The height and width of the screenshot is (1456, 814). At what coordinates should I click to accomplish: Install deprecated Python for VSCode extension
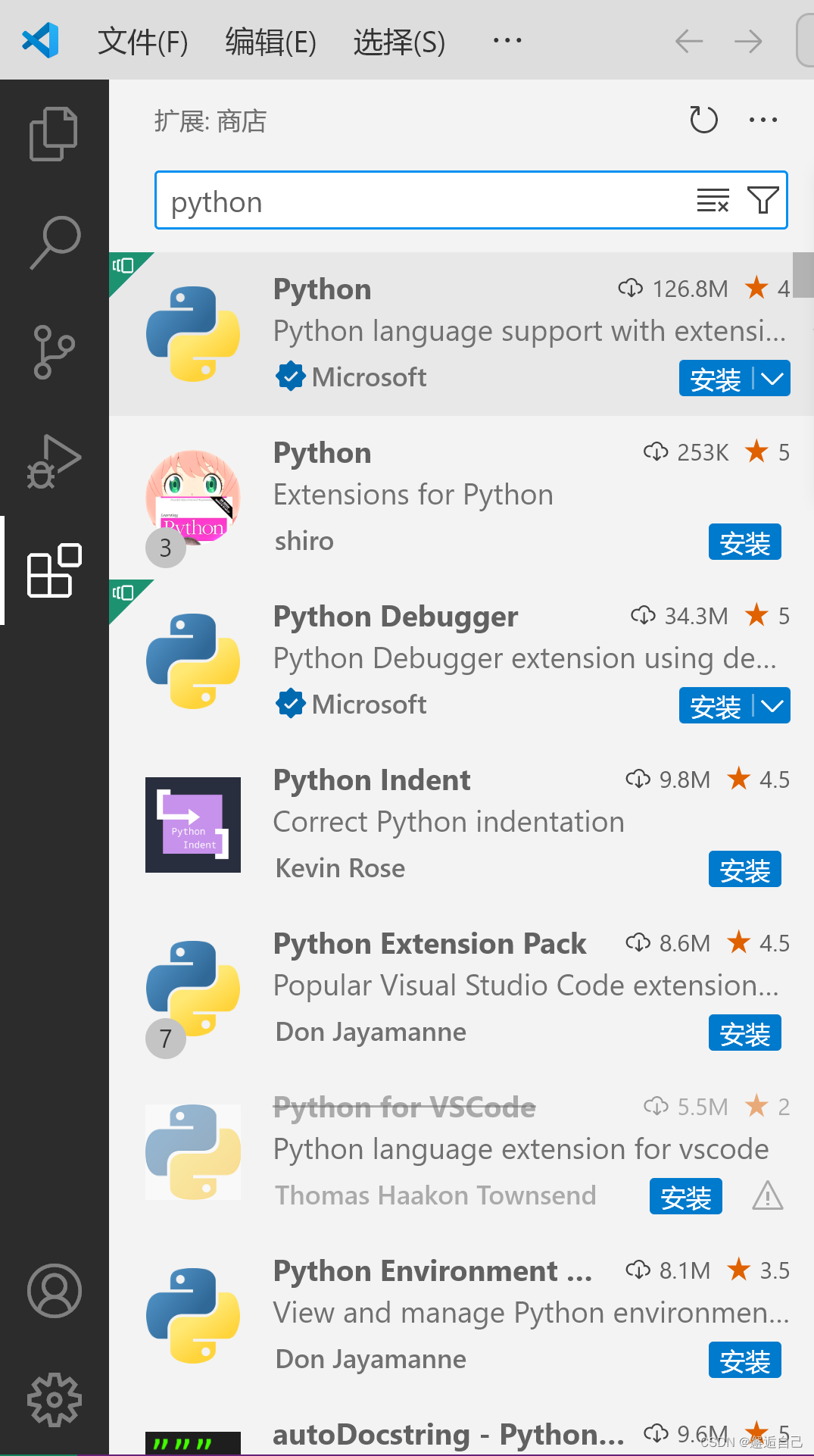686,1196
